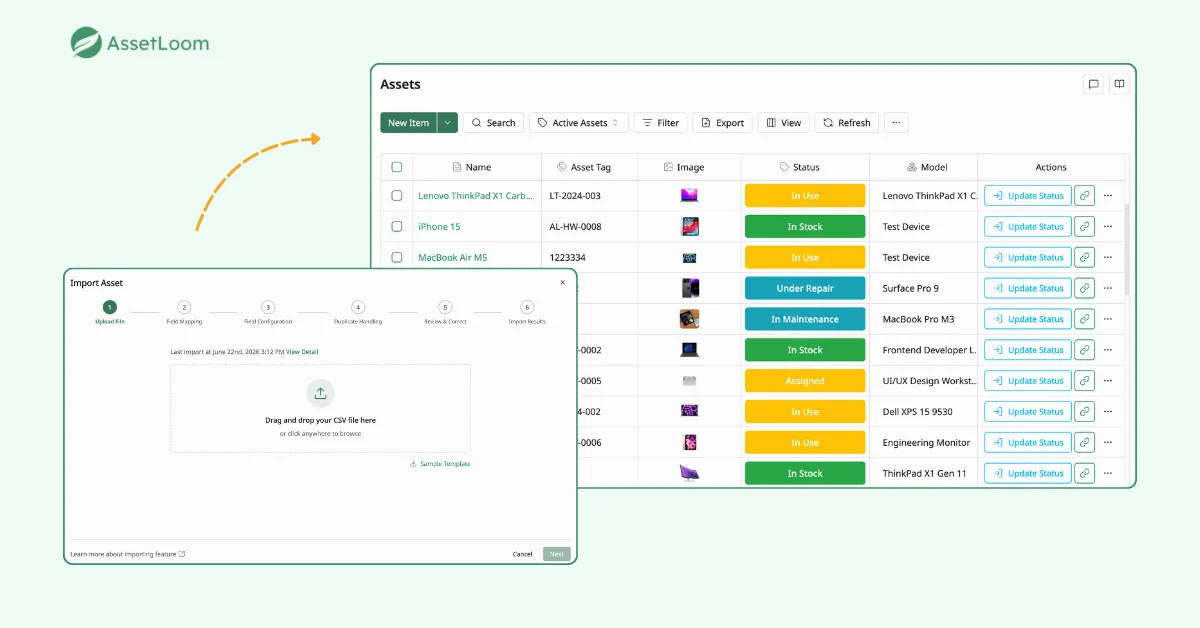1200x628 pixels.
Task: Open the MacBook Air M5 asset name link
Action: pos(452,258)
